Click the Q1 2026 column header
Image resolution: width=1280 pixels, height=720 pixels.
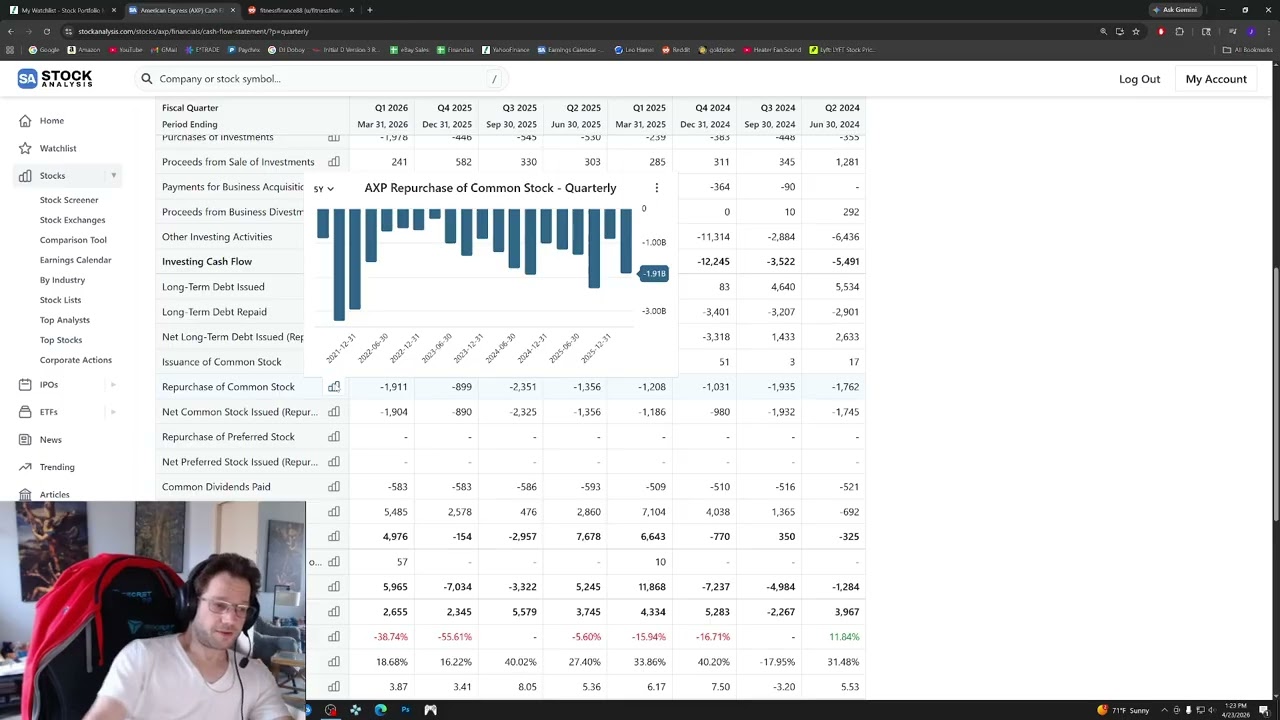coord(391,108)
